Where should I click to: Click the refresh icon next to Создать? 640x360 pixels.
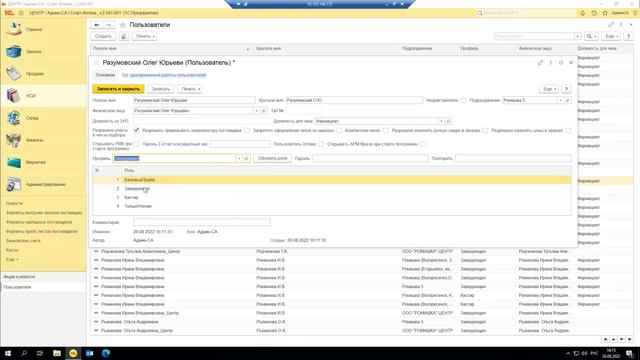coord(124,36)
